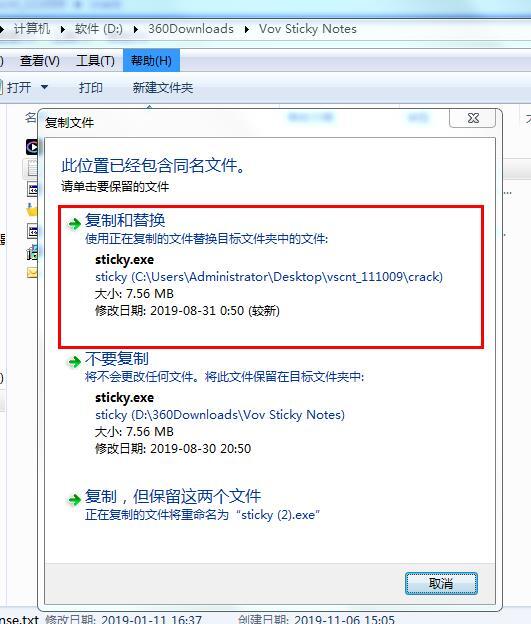This screenshot has width=531, height=624.
Task: Open the 帮助(H) menu
Action: [151, 60]
